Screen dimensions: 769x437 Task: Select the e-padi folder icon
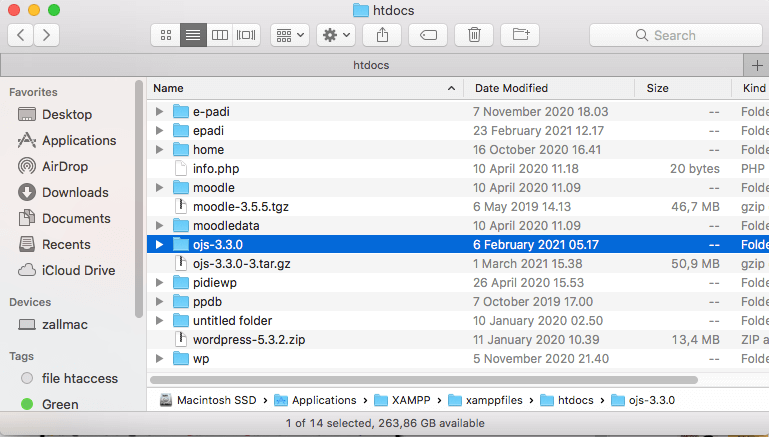pos(181,111)
